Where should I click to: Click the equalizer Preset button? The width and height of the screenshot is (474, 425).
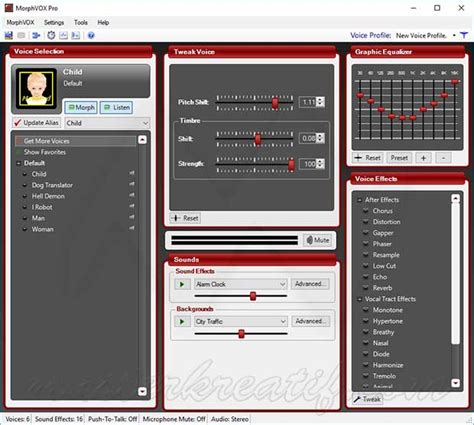tap(399, 158)
